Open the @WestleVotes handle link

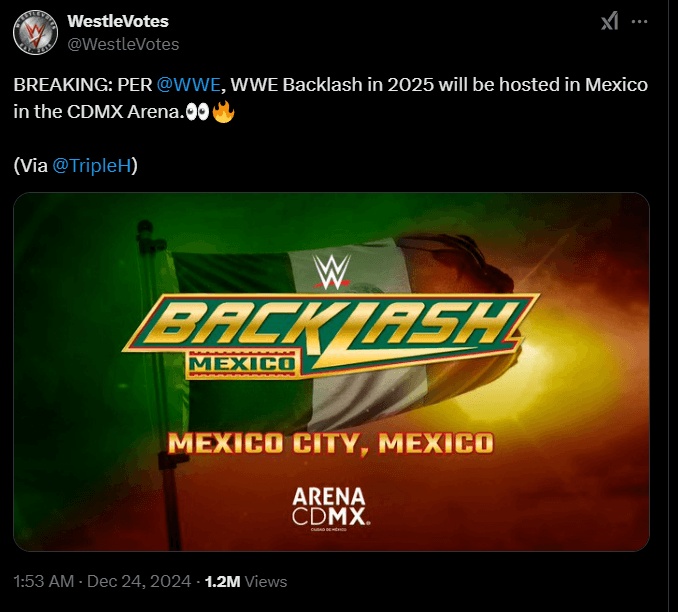(123, 44)
